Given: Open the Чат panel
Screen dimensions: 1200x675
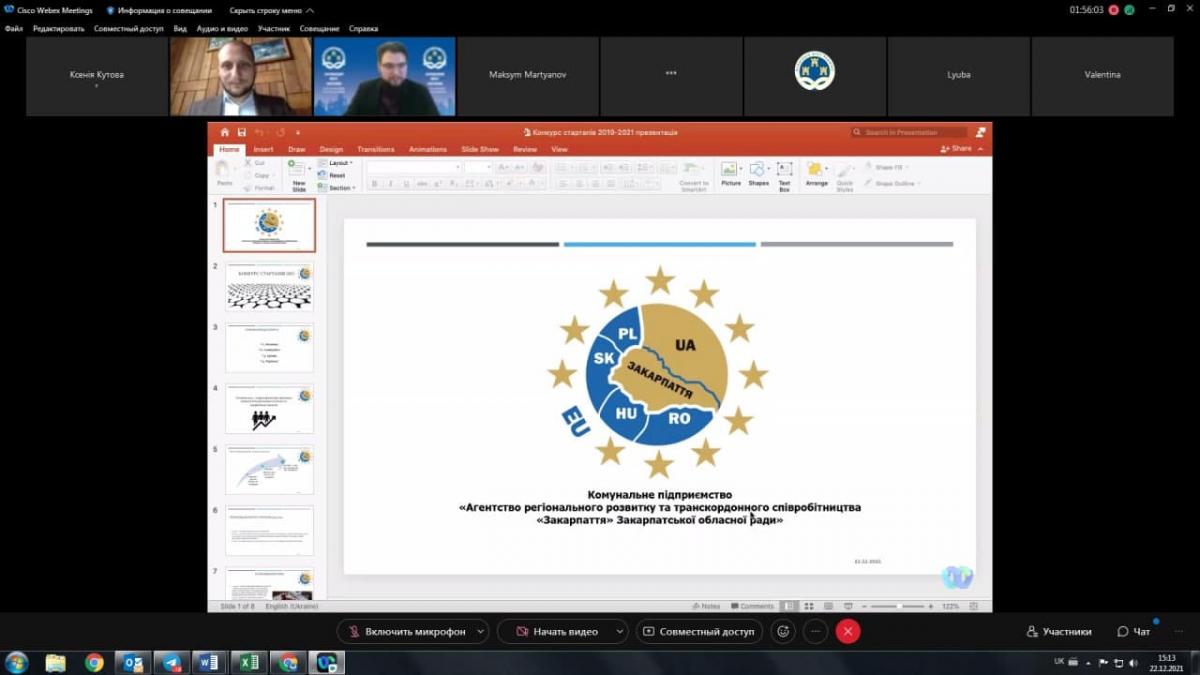Looking at the screenshot, I should [1133, 632].
